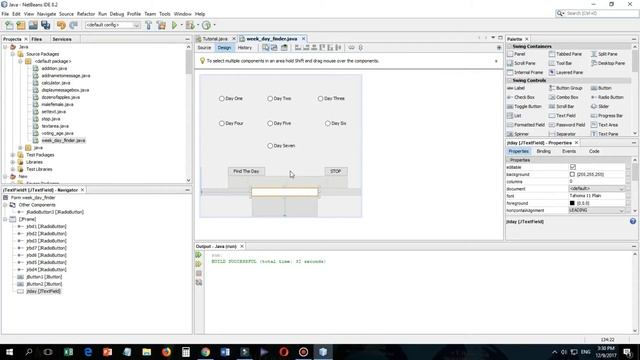This screenshot has height=360, width=640.
Task: Select the Day Four radio button
Action: (231, 123)
